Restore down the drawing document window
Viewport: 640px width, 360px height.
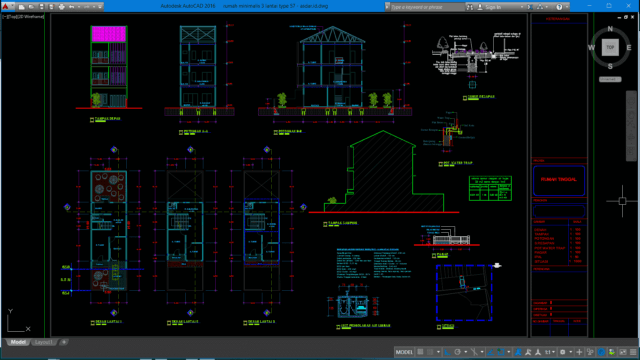click(626, 17)
